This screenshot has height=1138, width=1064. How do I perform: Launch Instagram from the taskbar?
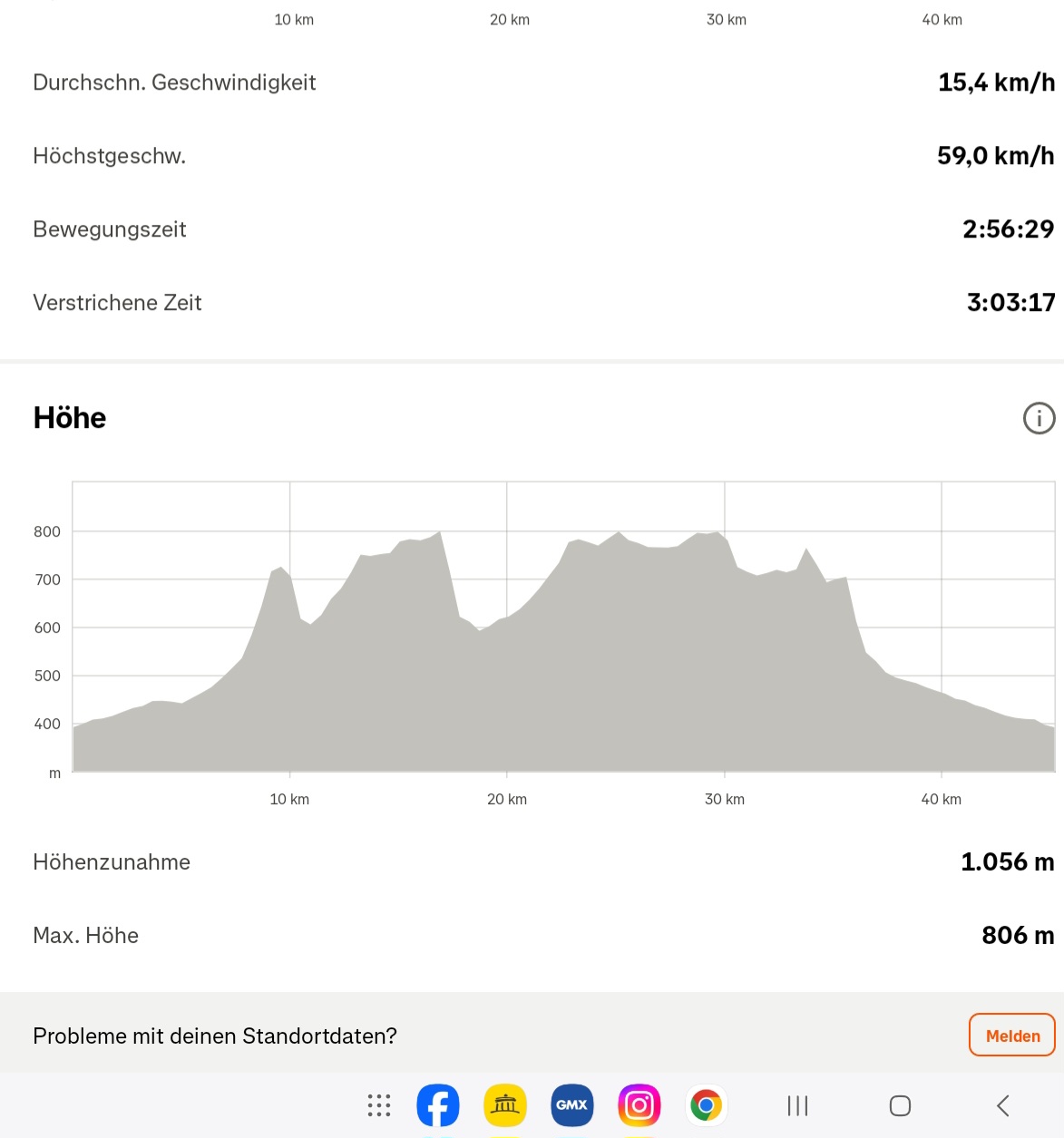pos(639,1105)
